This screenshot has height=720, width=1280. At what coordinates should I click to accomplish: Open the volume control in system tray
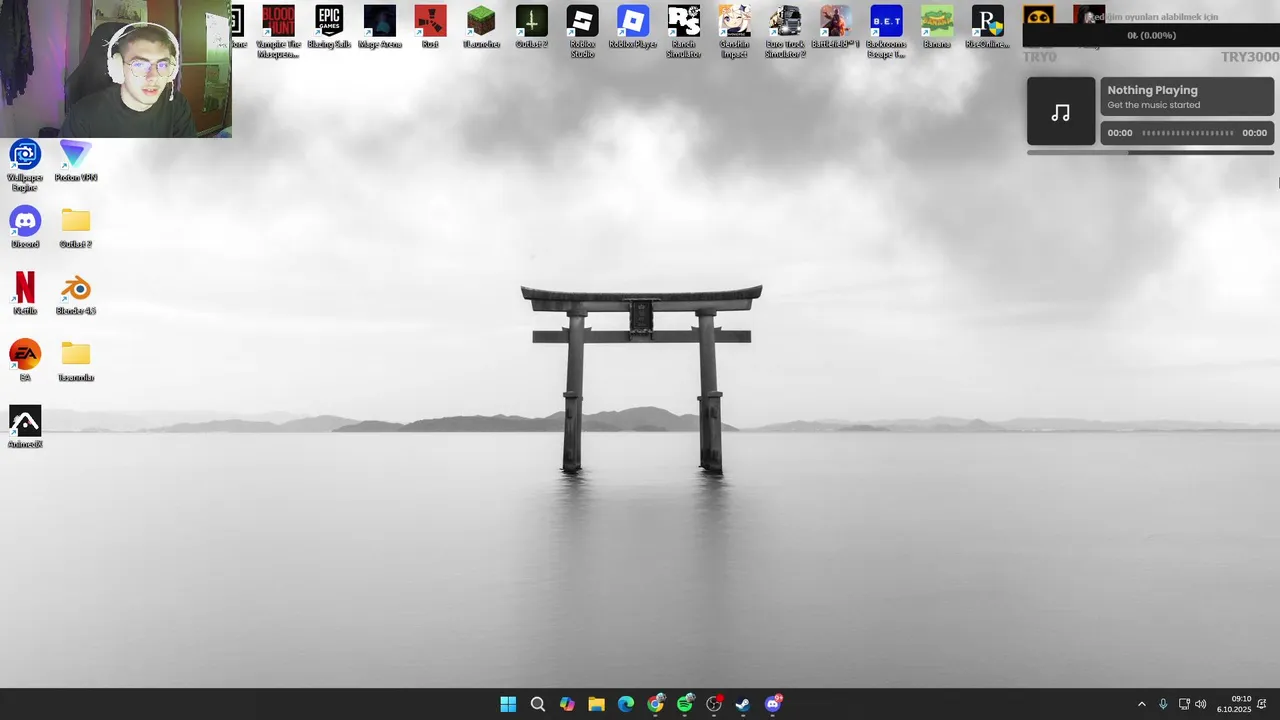pyautogui.click(x=1201, y=704)
